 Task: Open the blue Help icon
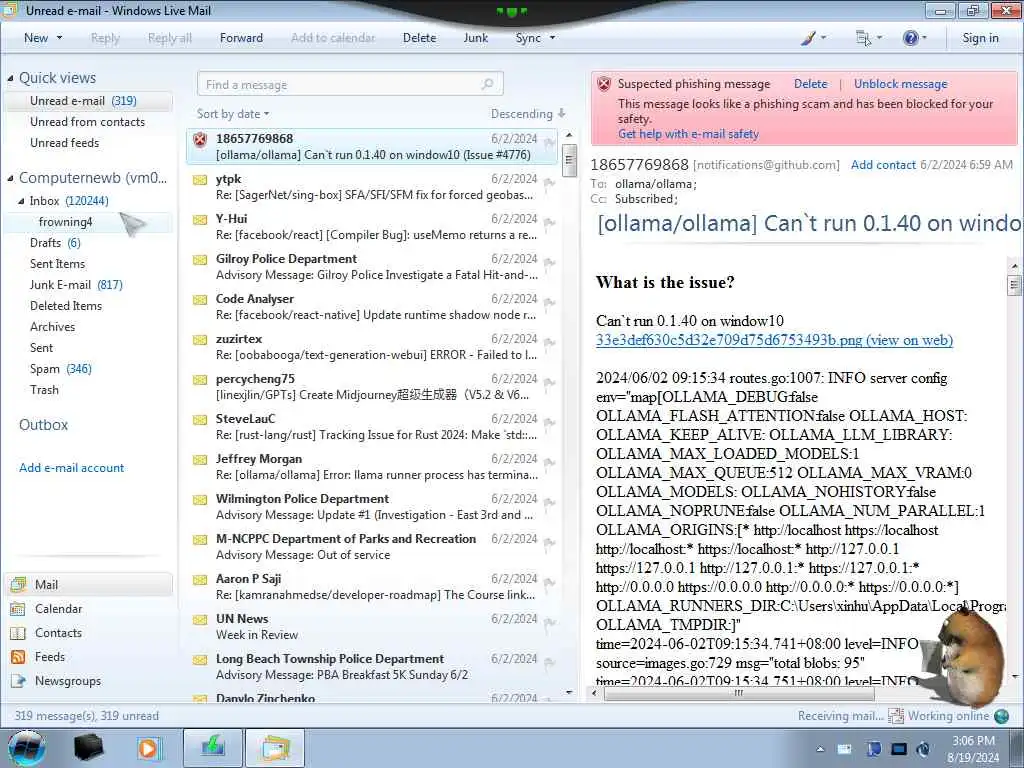click(x=910, y=38)
